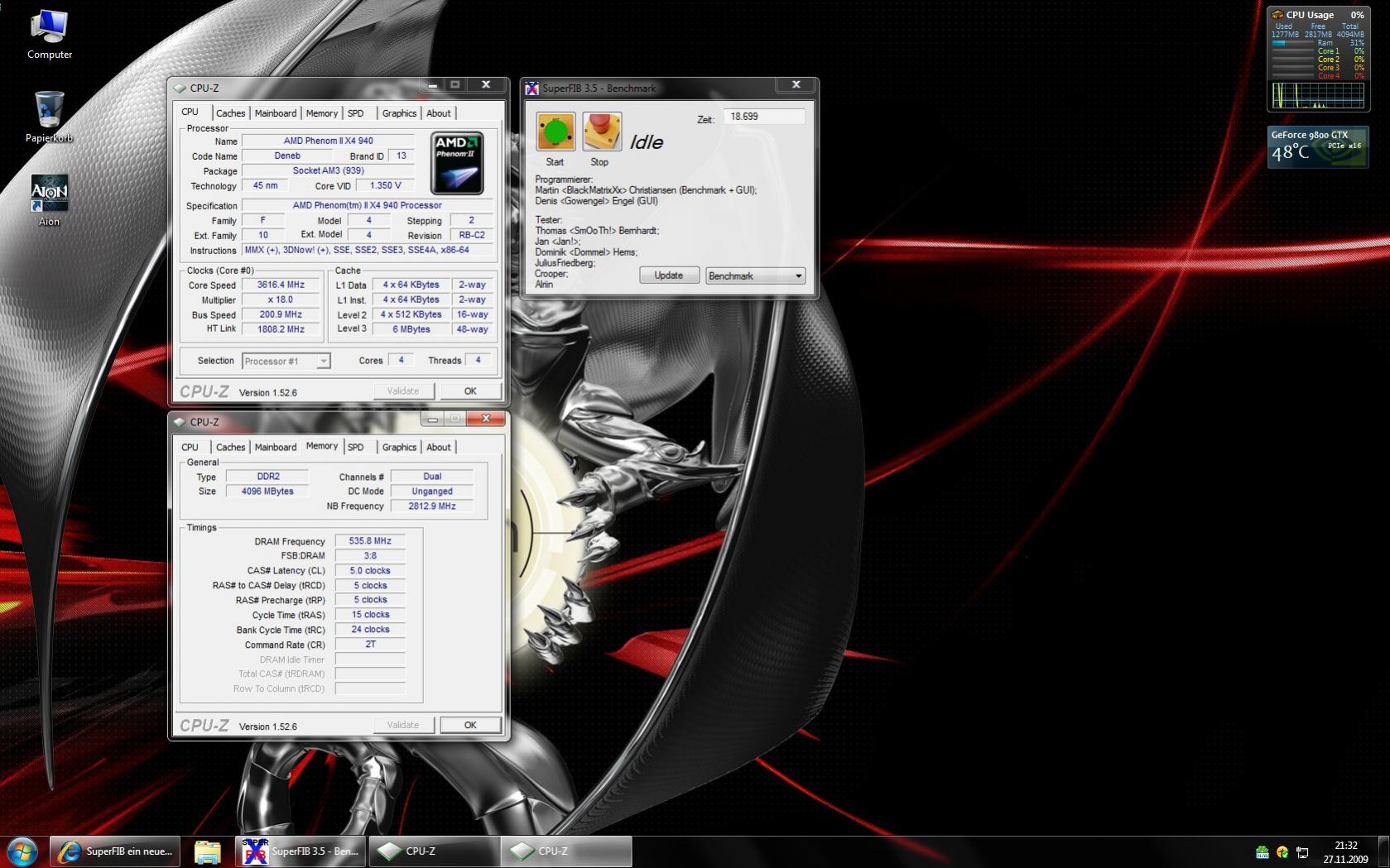1390x868 pixels.
Task: Open About tab in the CPU-Z processor window
Action: click(439, 113)
